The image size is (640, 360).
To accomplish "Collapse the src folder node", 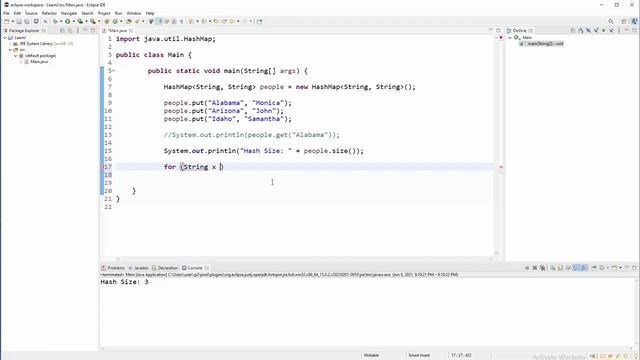I will (x=10, y=50).
